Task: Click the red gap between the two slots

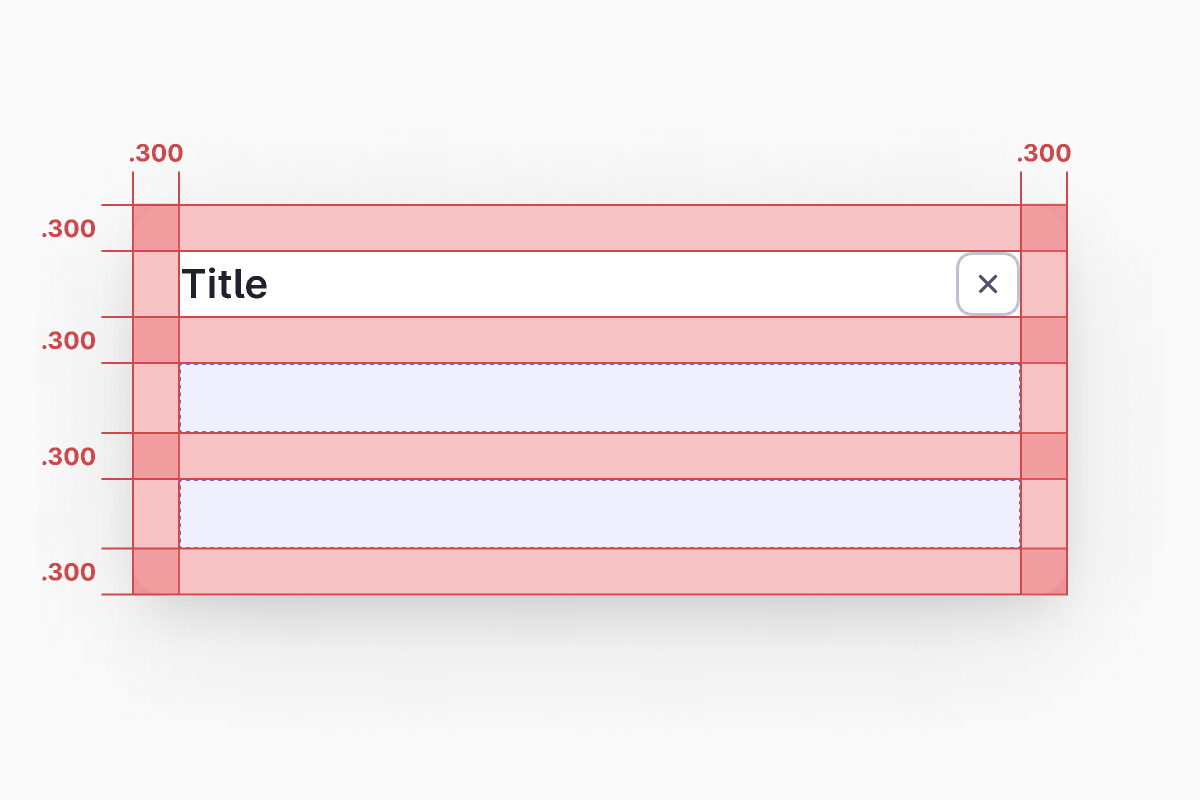Action: (600, 456)
